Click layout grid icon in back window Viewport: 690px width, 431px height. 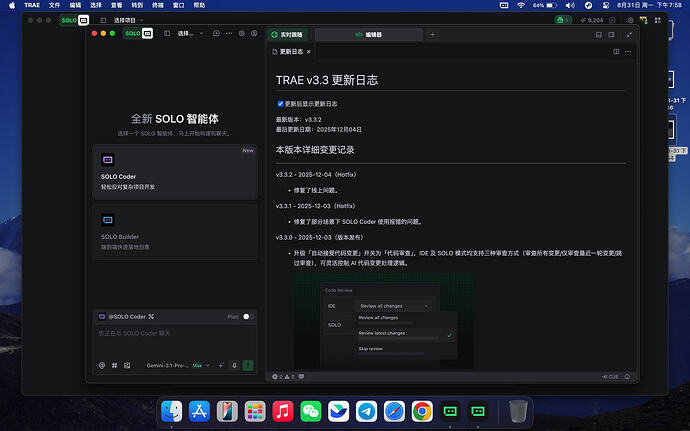657,20
